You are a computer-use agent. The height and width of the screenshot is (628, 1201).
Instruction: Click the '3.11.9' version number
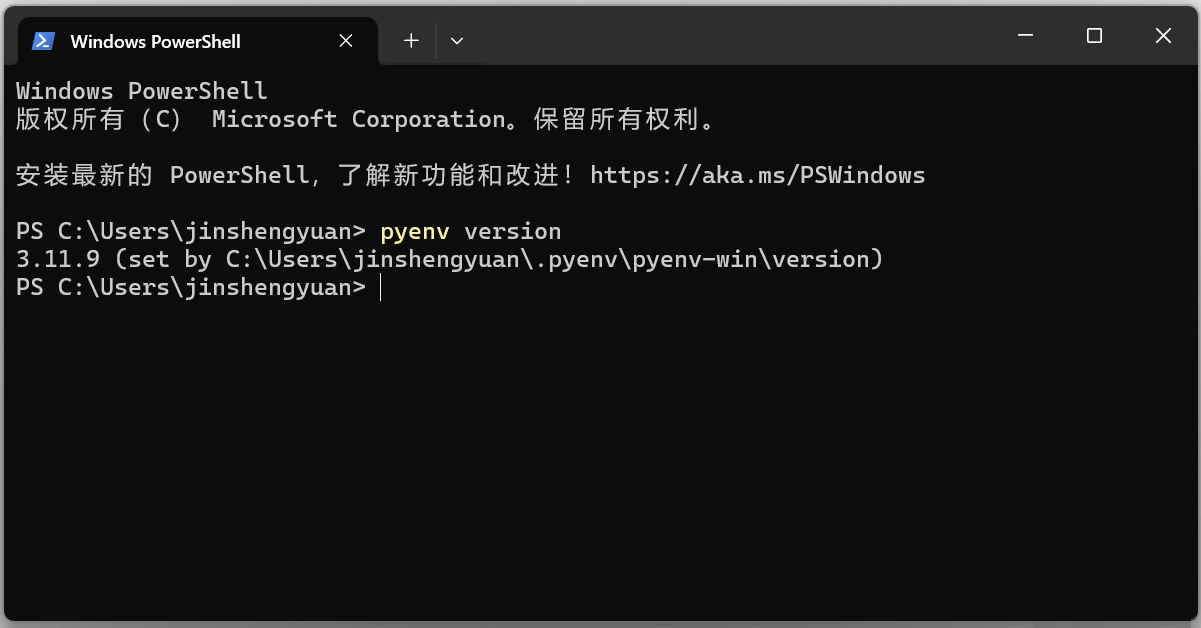58,260
